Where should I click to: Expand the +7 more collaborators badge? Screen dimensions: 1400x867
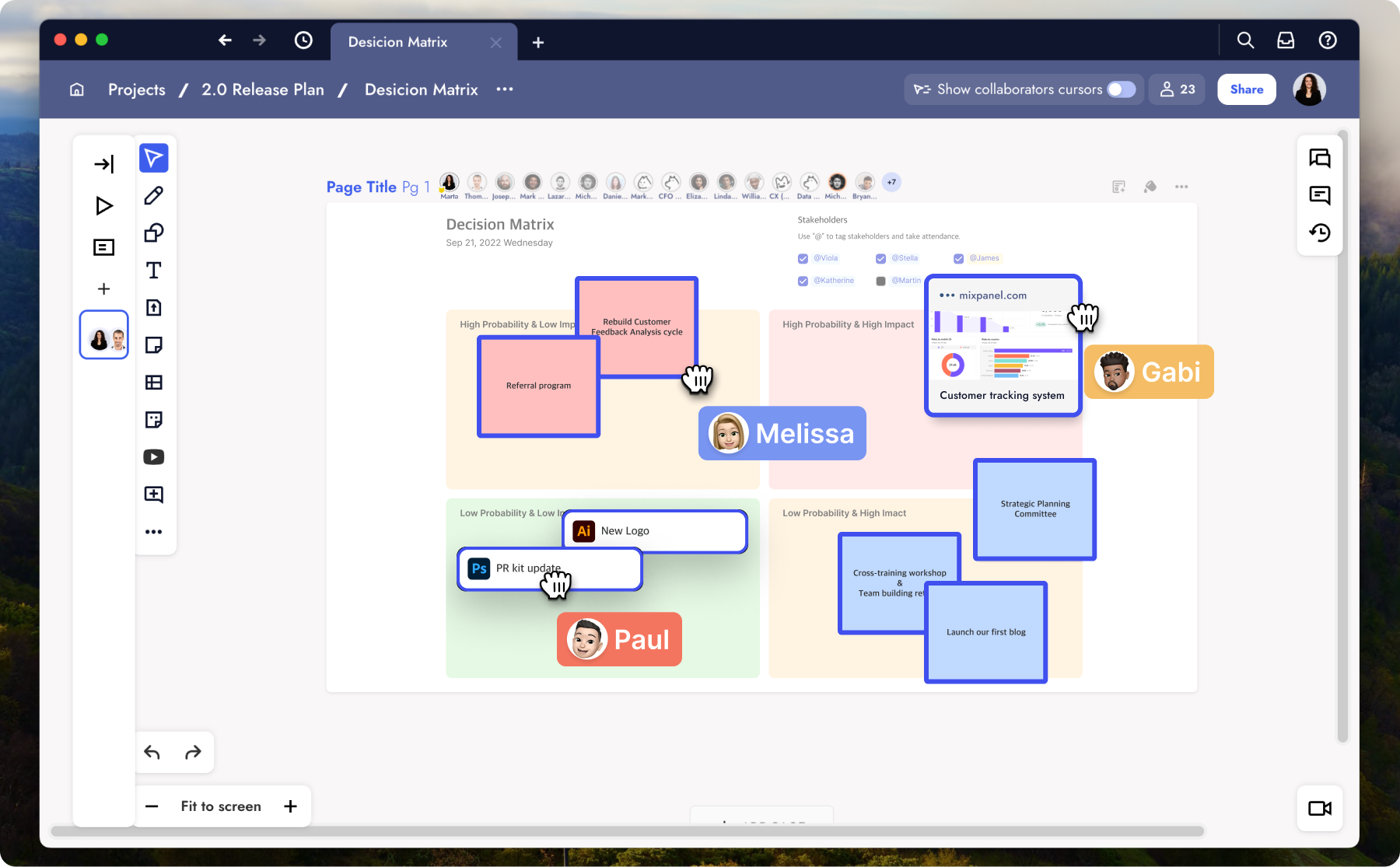click(891, 182)
